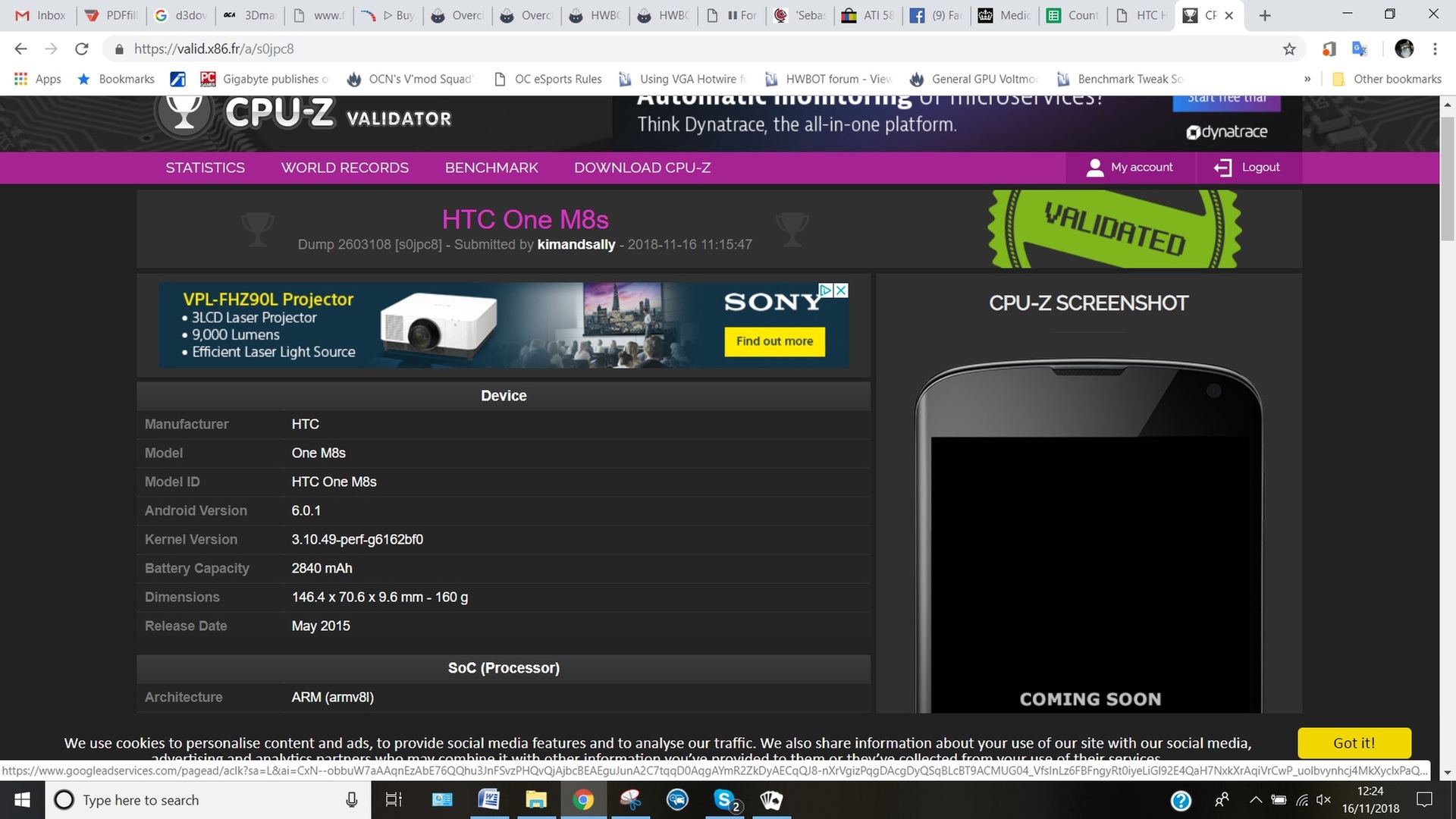Reload the page with refresh icon
The image size is (1456, 819).
82,49
